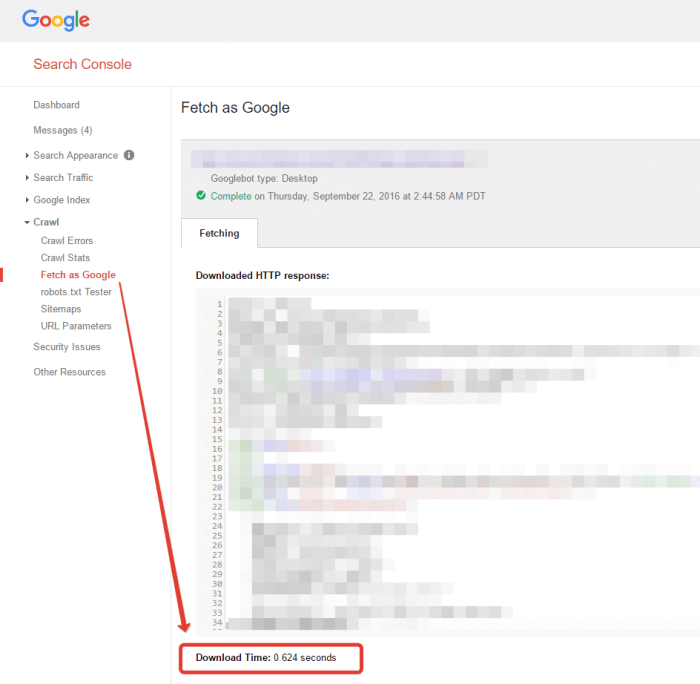Open Security Issues page

pos(67,347)
